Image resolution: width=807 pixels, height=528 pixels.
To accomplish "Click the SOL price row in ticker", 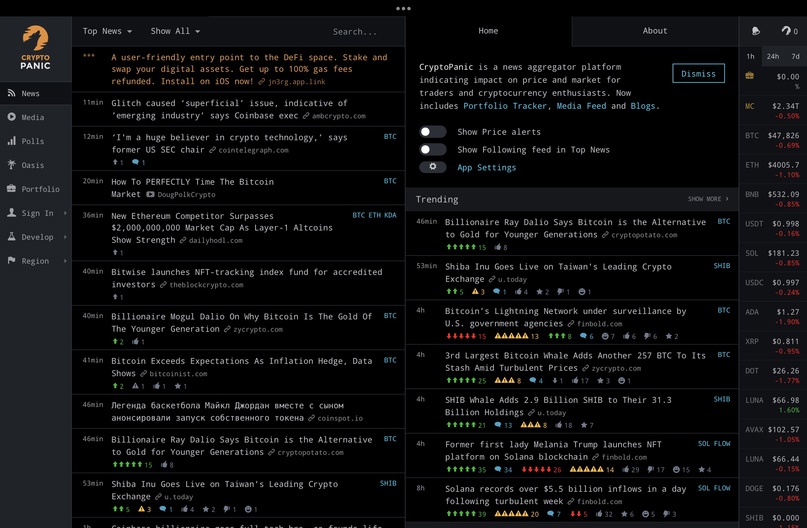I will coord(772,257).
